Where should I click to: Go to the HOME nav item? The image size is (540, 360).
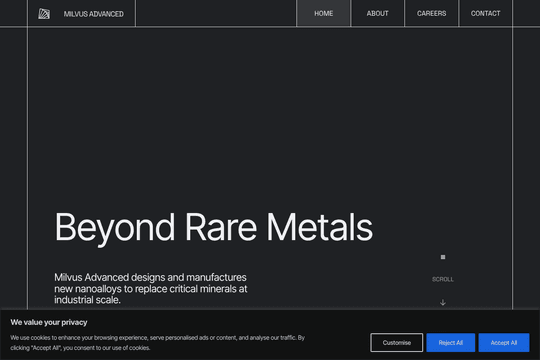coord(323,13)
